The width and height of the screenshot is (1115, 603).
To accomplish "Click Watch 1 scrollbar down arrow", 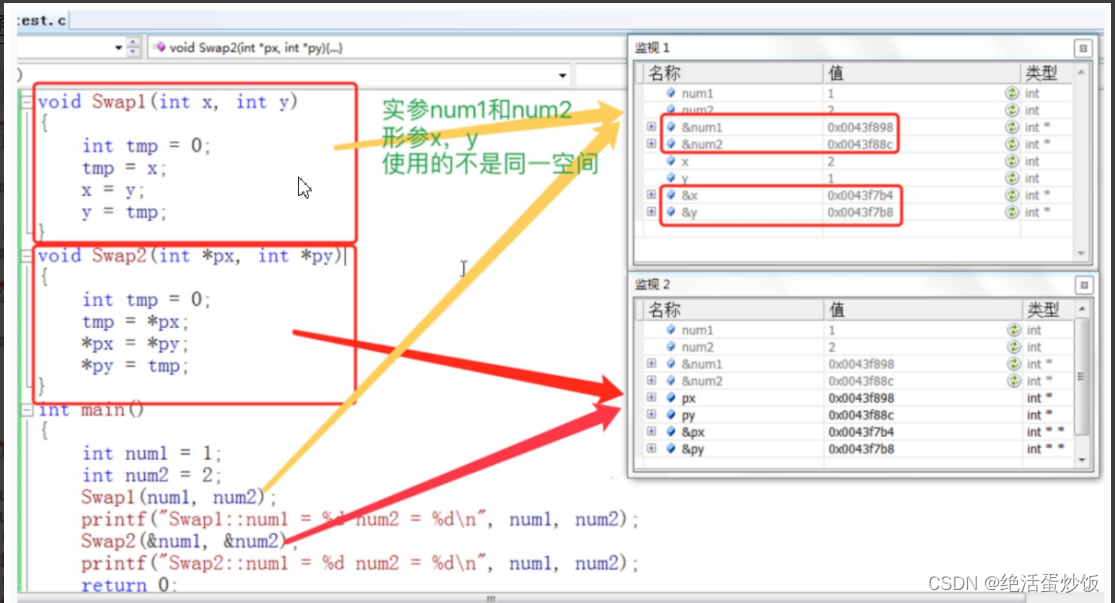I will [1082, 253].
